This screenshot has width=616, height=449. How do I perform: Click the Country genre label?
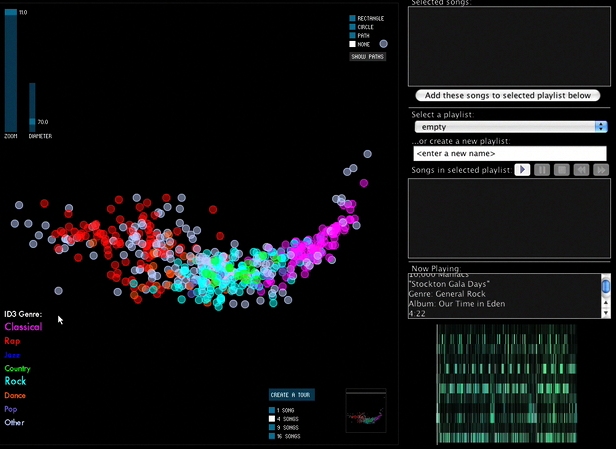17,368
